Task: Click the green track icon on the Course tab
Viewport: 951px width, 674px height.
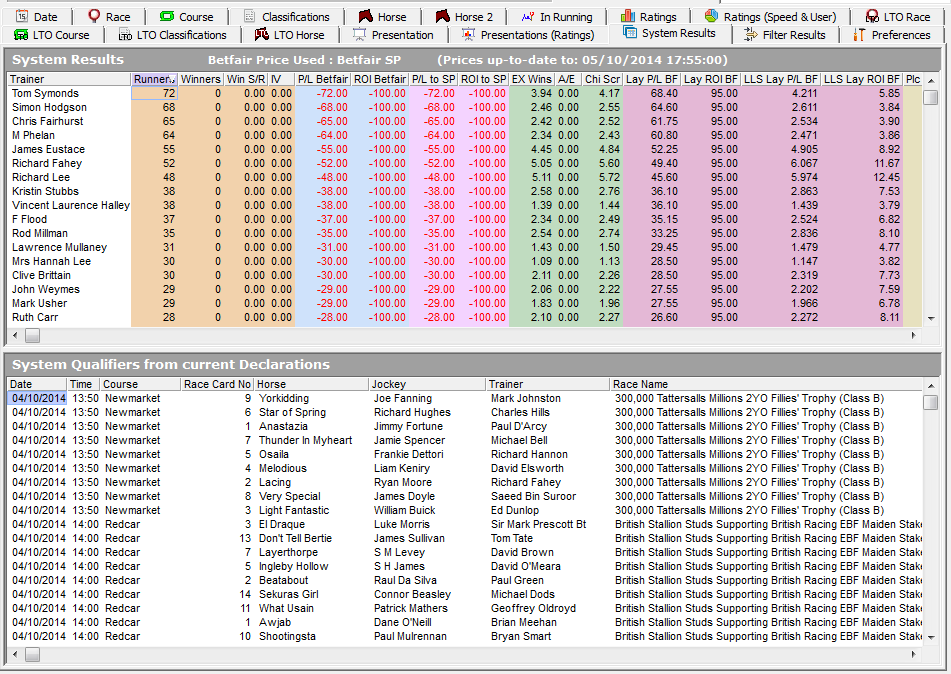Action: tap(167, 16)
